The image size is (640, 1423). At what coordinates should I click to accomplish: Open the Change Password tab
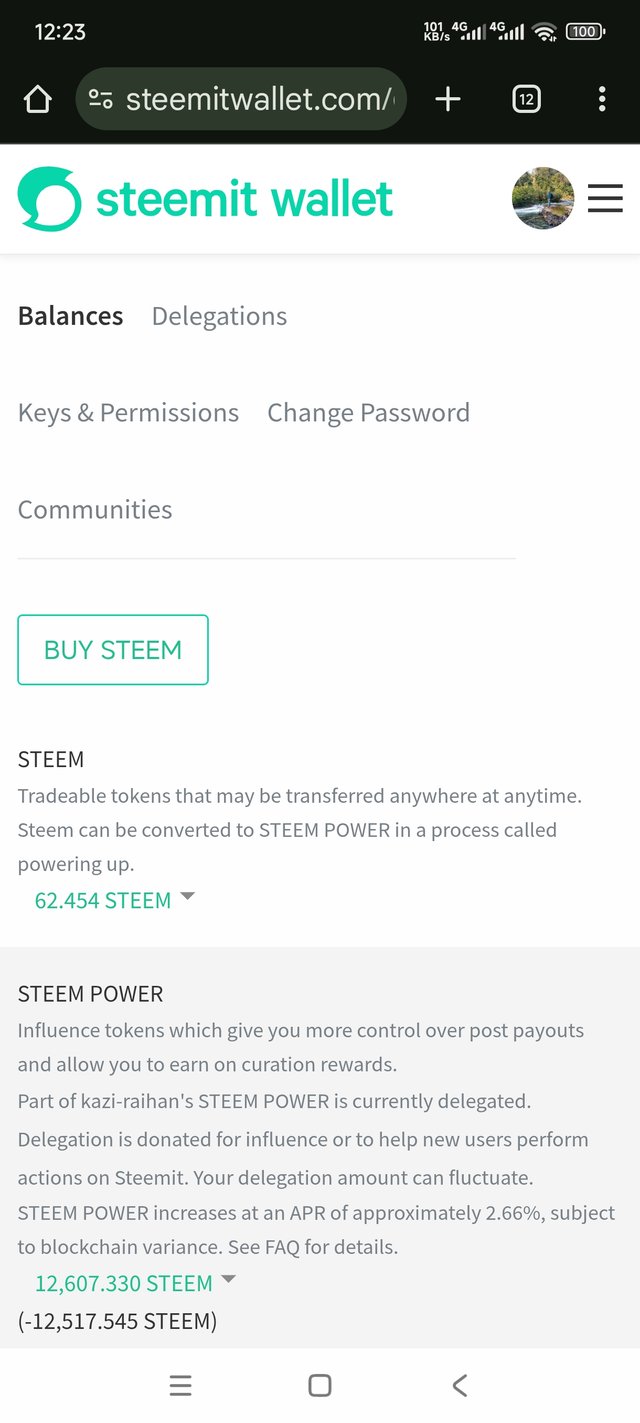tap(368, 413)
